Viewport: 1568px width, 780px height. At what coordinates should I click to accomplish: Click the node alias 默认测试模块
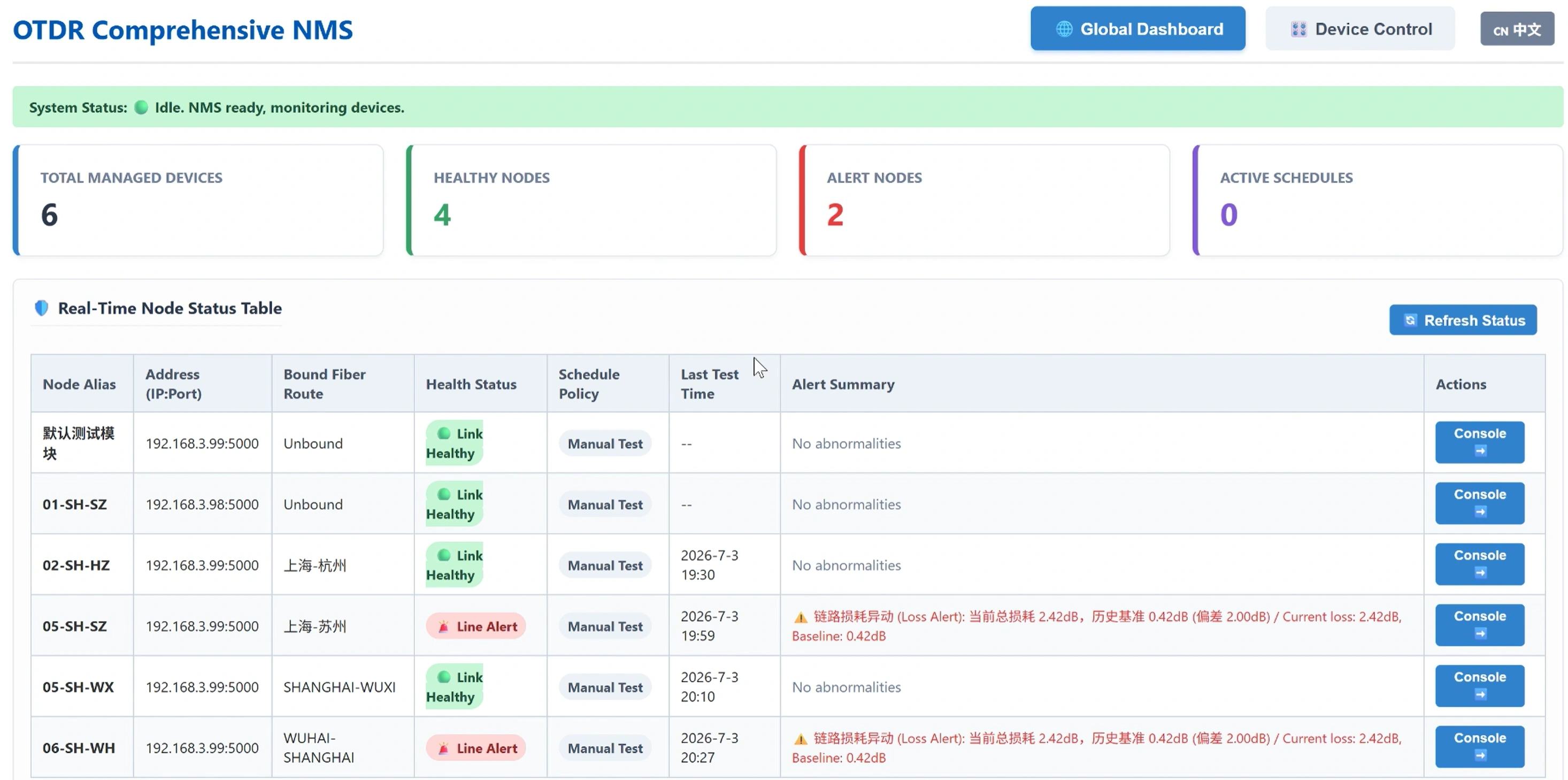click(79, 442)
